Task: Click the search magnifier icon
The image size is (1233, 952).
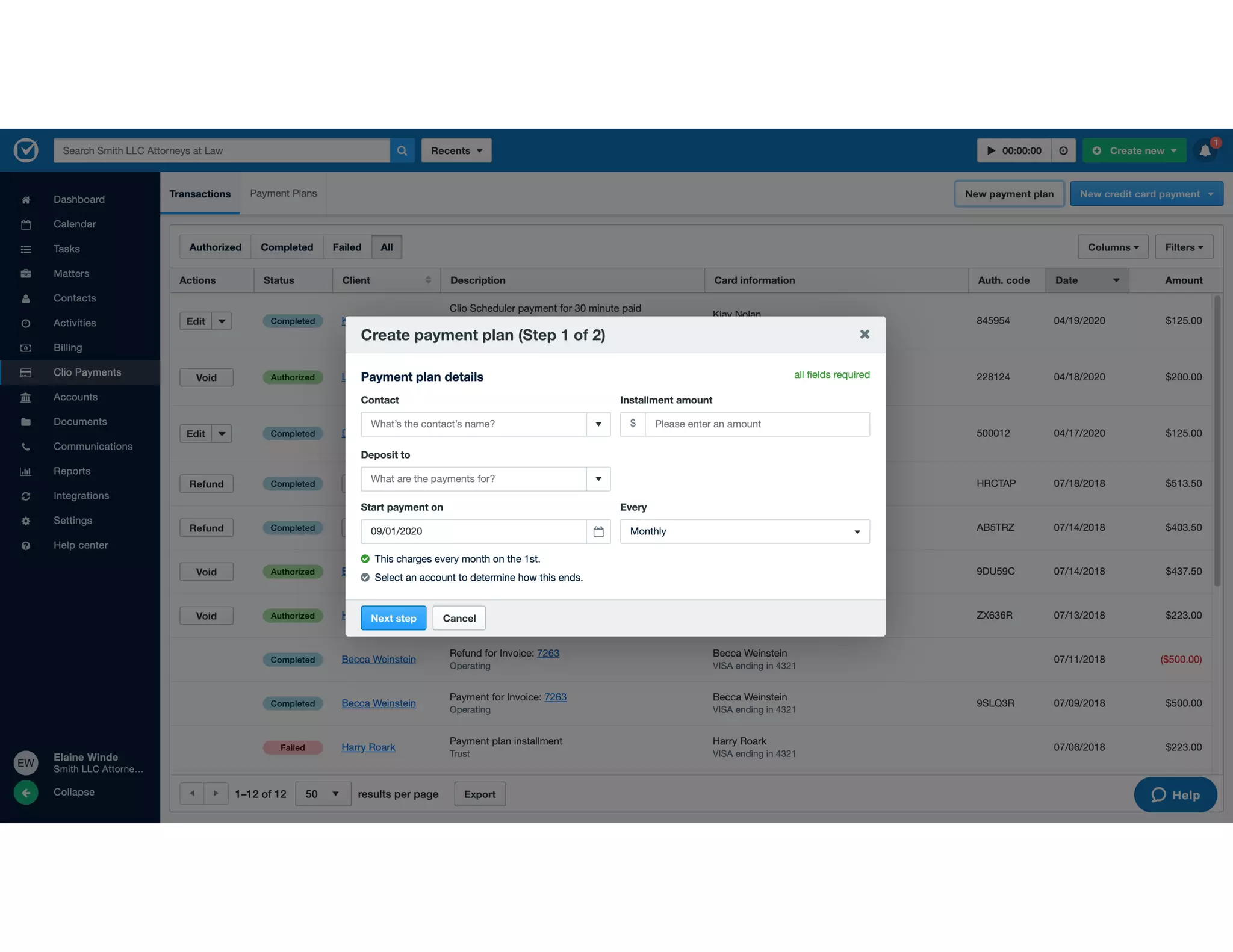Action: pyautogui.click(x=402, y=150)
